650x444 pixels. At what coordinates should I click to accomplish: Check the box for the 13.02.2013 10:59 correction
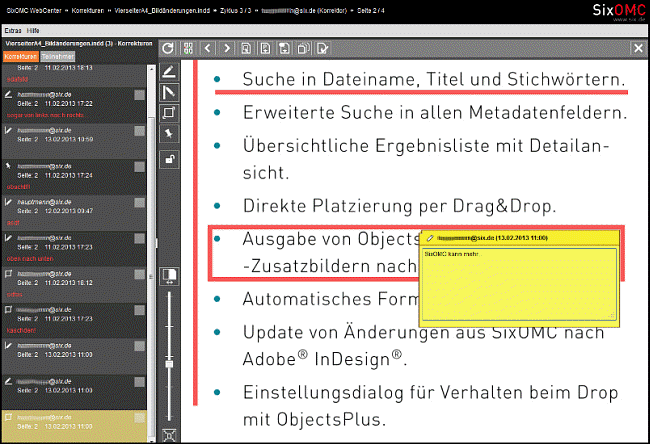(x=140, y=131)
